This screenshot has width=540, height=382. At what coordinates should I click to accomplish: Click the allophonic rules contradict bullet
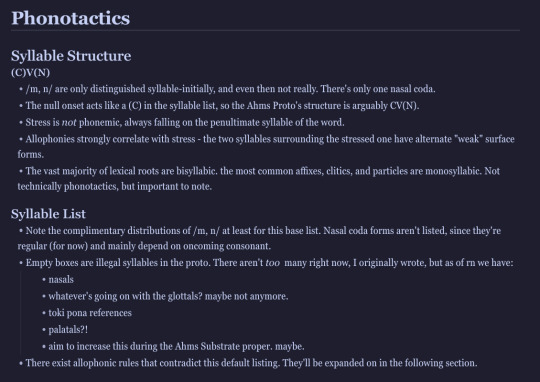(251, 363)
